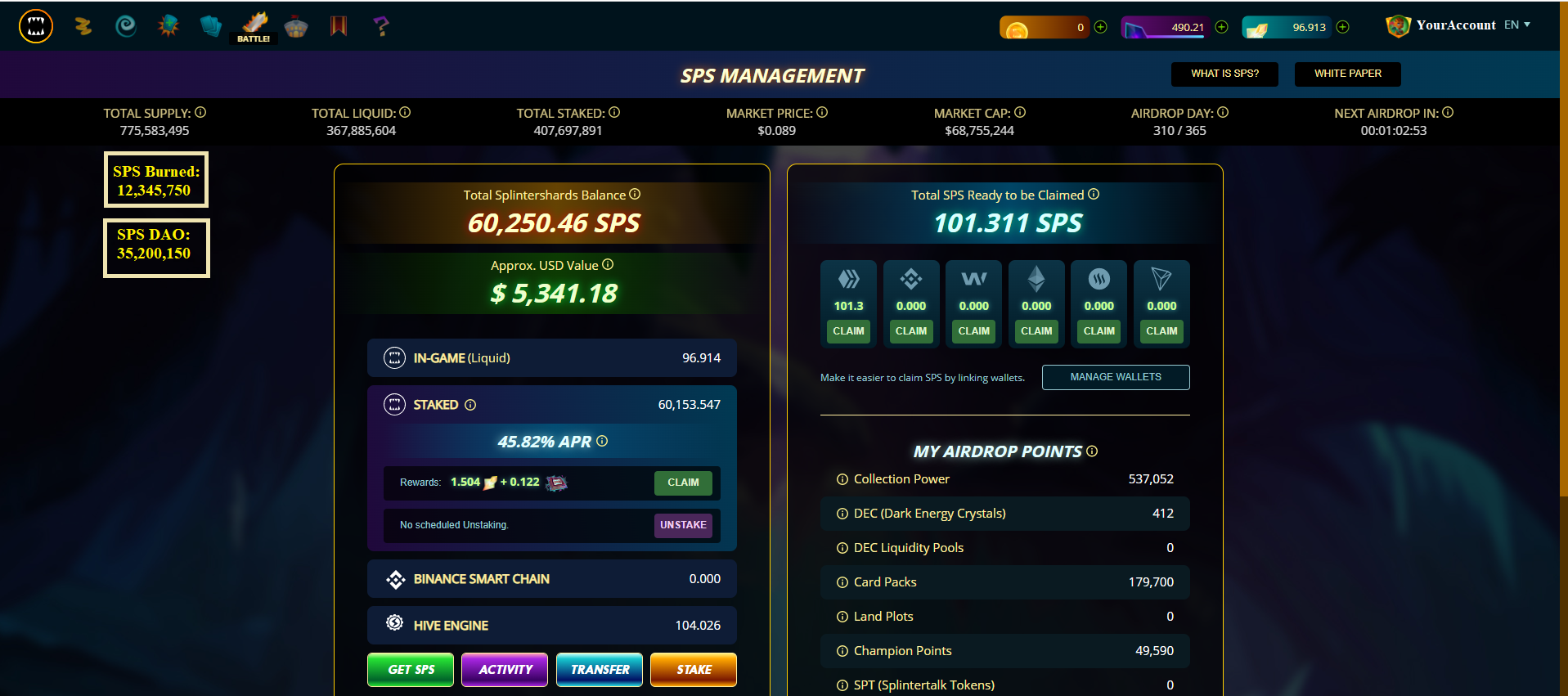The image size is (1568, 696).
Task: Click the Total Staked info icon
Action: pyautogui.click(x=614, y=112)
